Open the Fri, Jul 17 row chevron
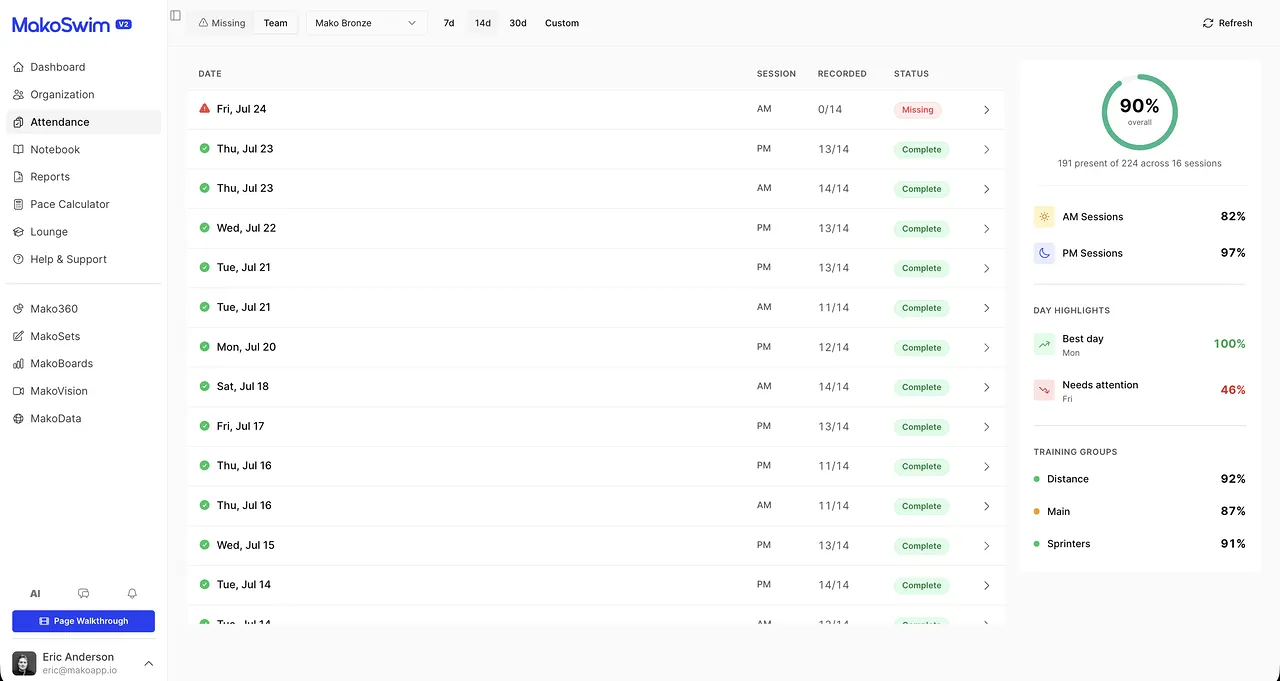 click(986, 427)
